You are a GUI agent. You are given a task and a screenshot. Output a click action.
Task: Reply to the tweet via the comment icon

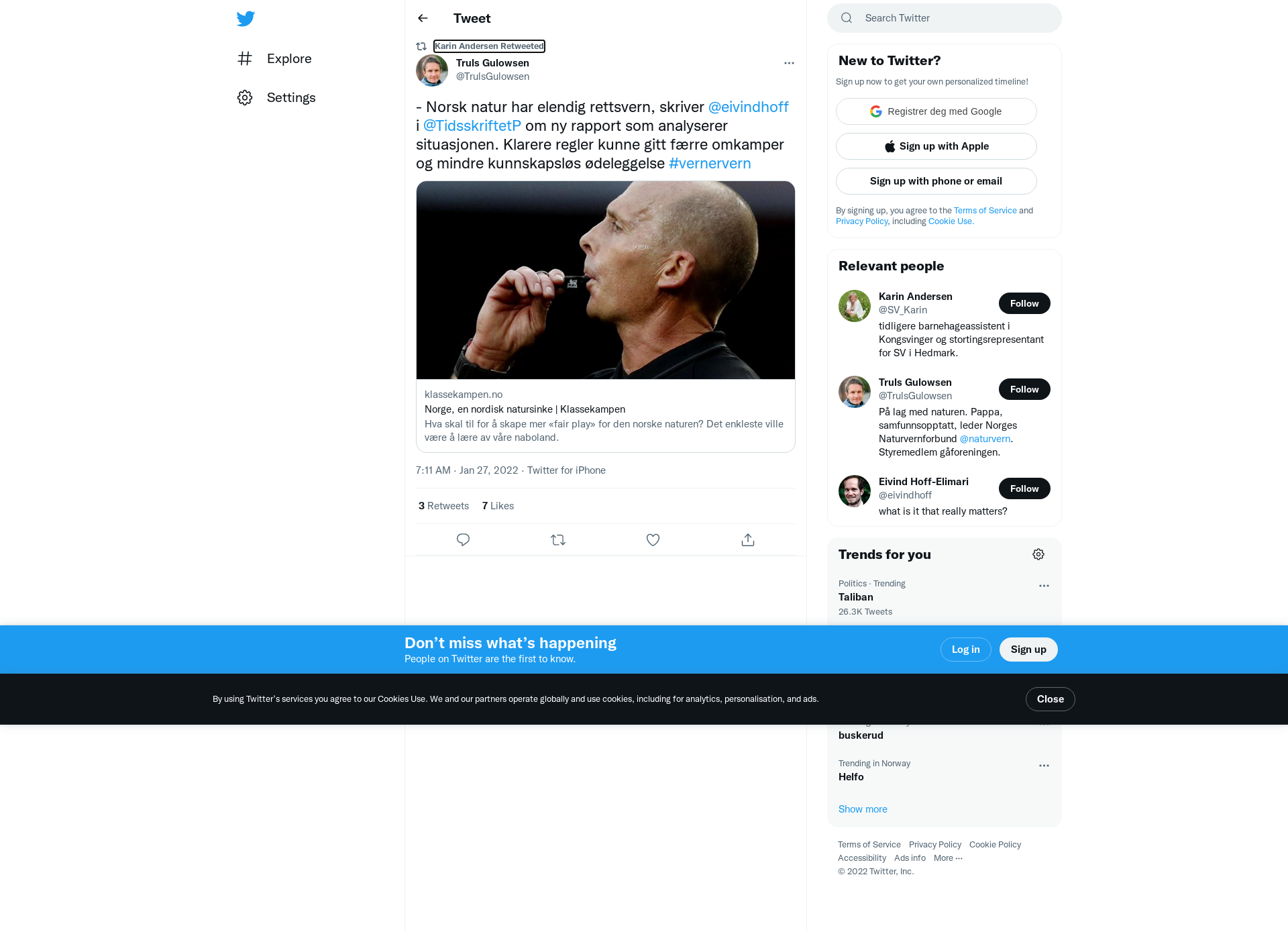(x=463, y=539)
